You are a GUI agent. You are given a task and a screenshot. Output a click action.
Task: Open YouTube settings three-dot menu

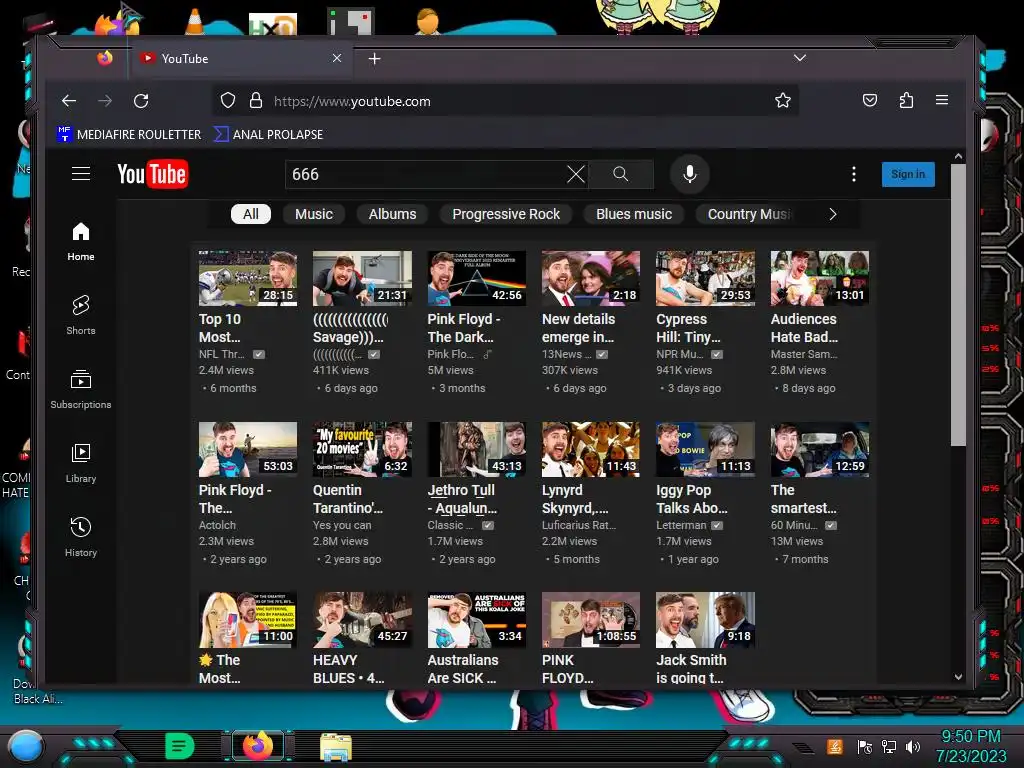pyautogui.click(x=854, y=174)
